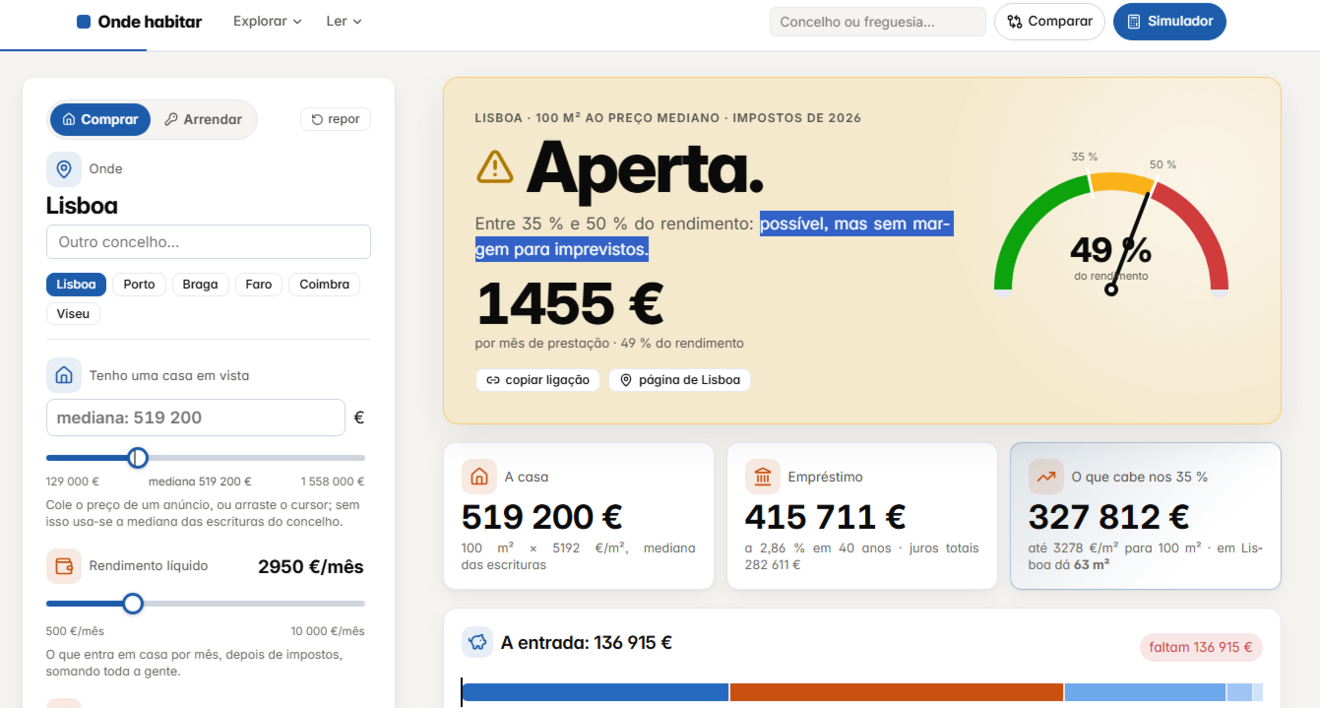Click the 1455 € monthly payment figure

coord(570,304)
